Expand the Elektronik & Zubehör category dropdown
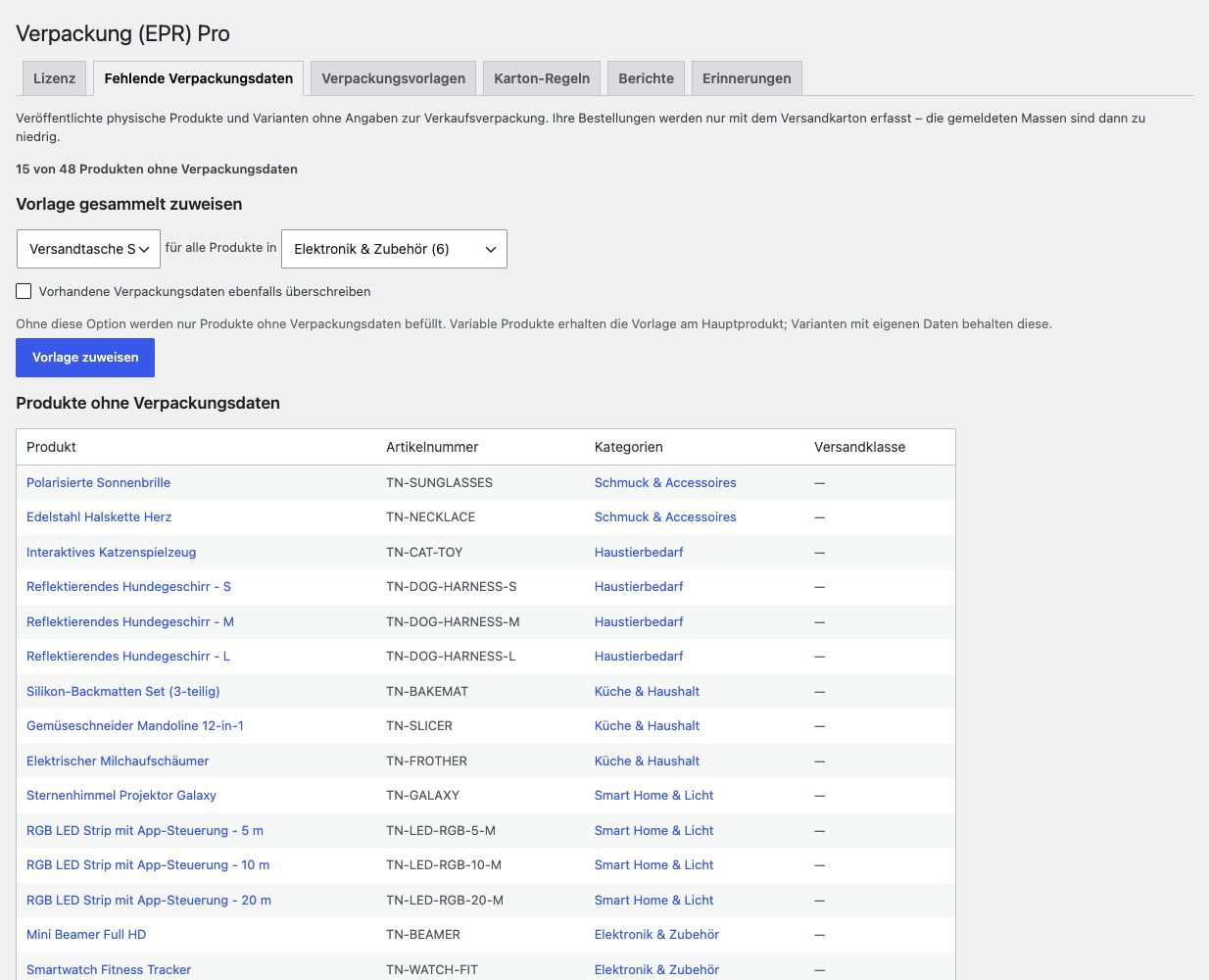1209x980 pixels. point(394,249)
